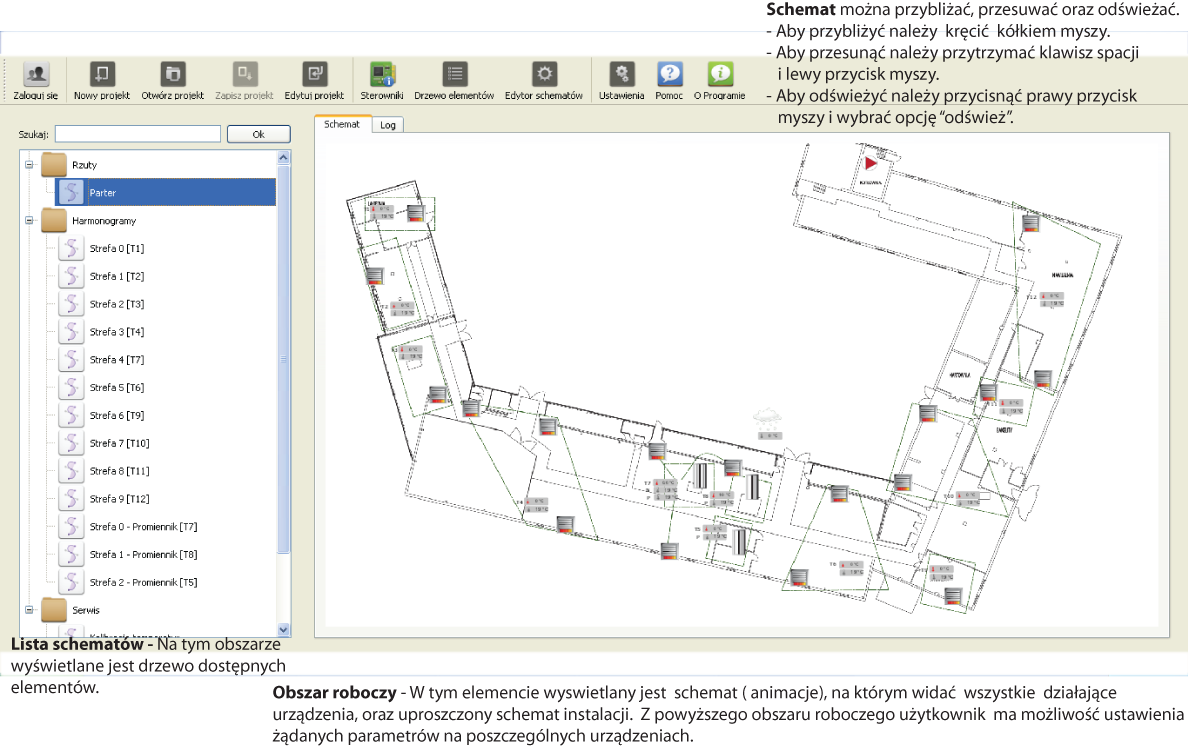This screenshot has height=746, width=1188.
Task: Click tree scrollbar down arrow
Action: click(283, 629)
